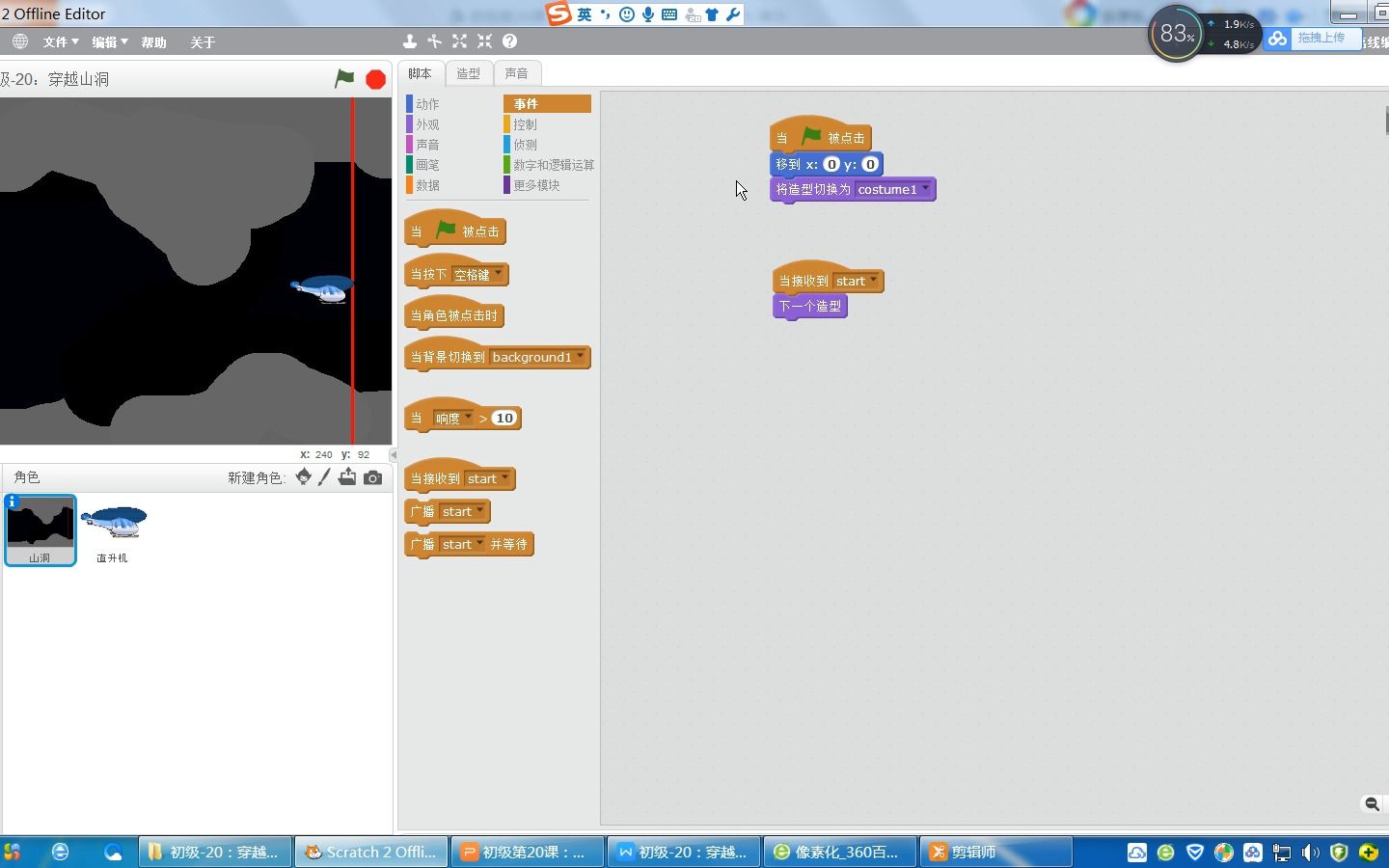Click the 10 value in 响度 block

[x=504, y=418]
